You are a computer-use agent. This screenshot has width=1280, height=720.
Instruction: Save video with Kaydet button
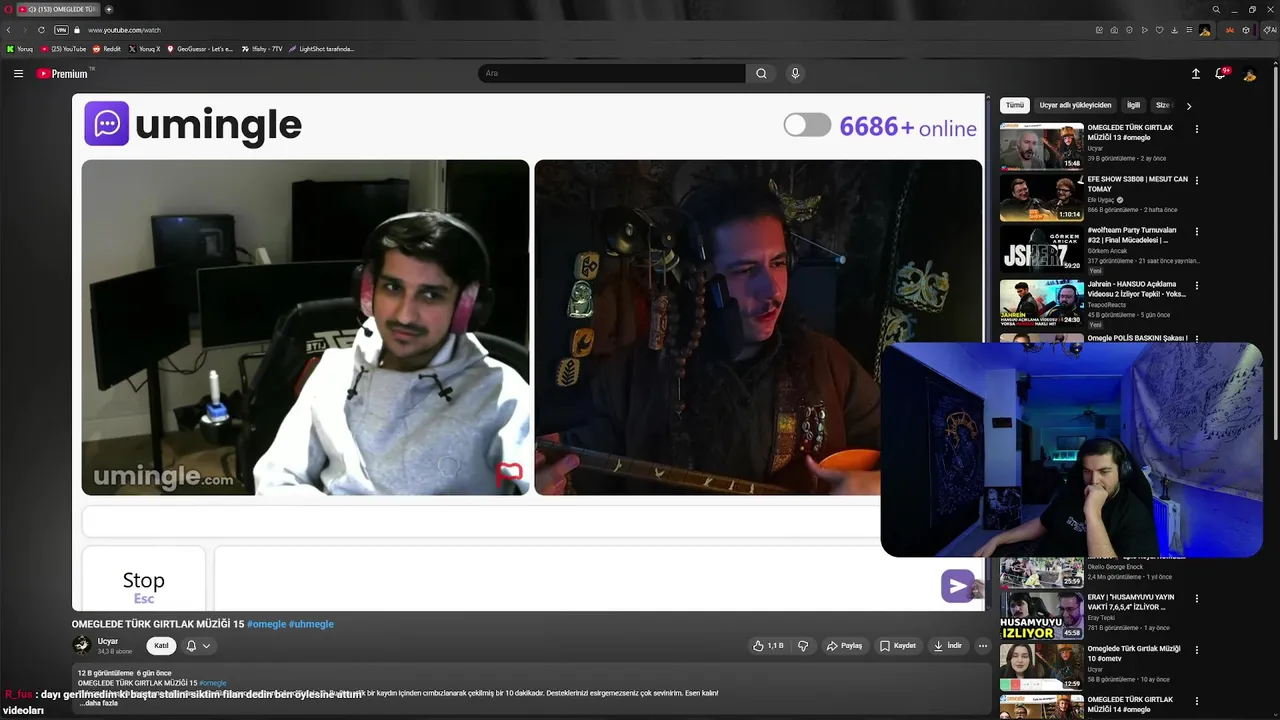[897, 646]
